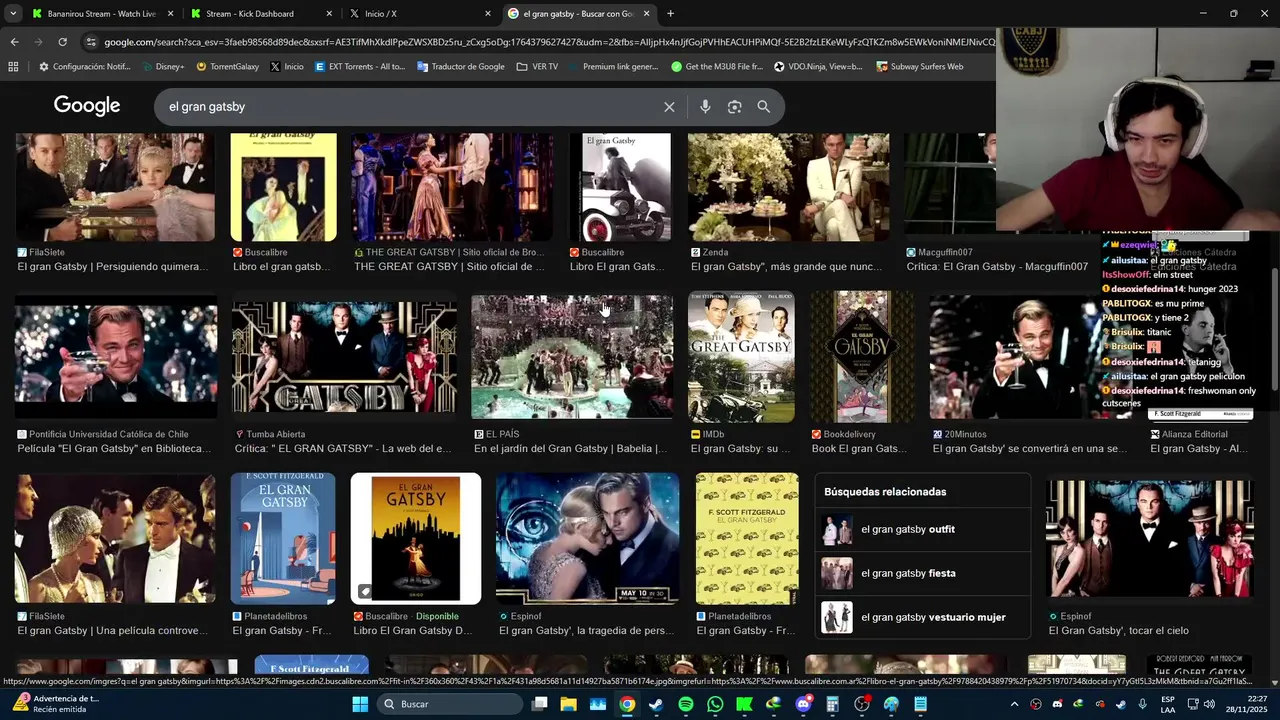Open the Premium link generator bookmark
Screen dimensions: 1280x720
614,67
